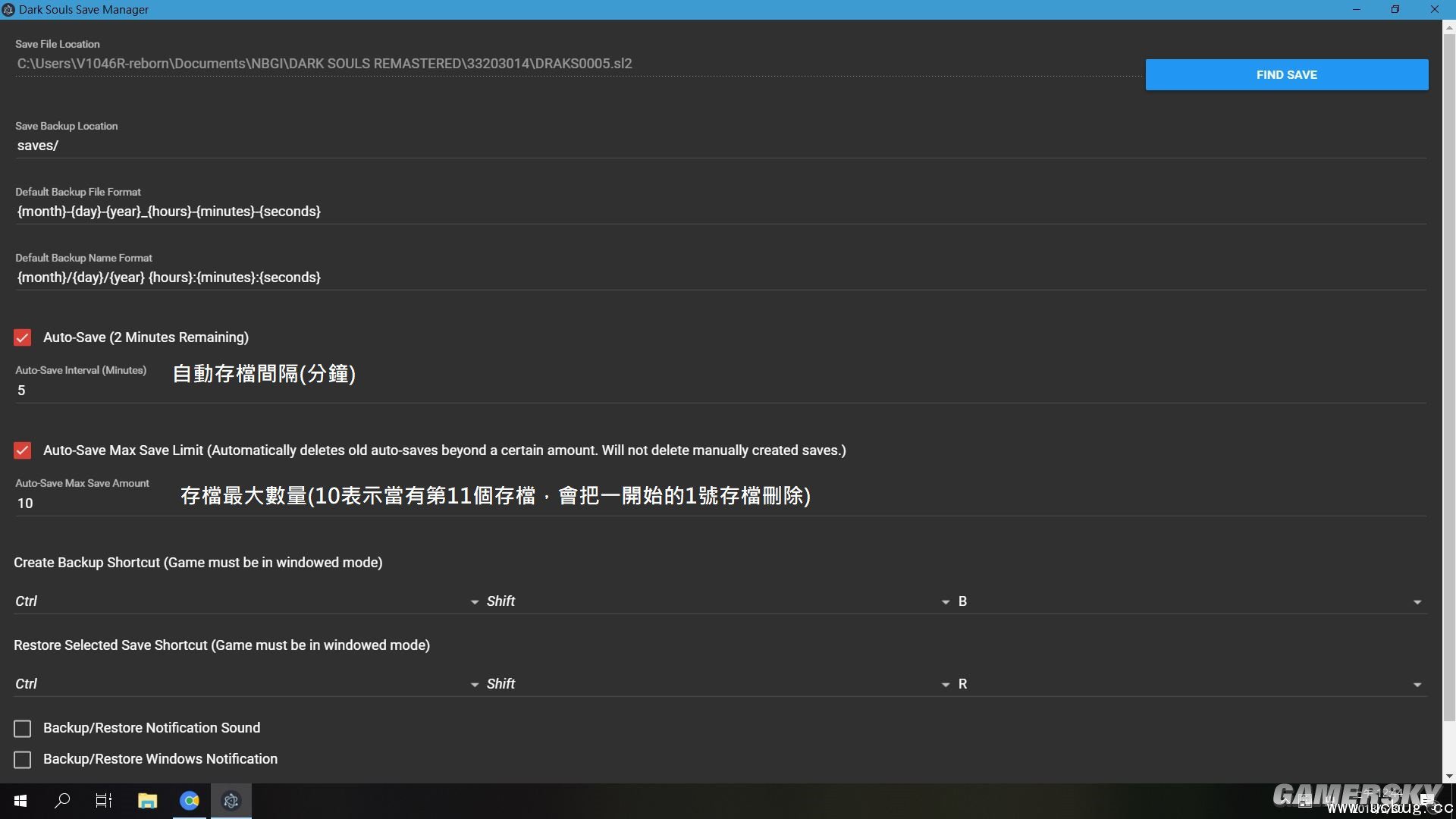Edit the Auto-Save Interval minutes field
This screenshot has width=1456, height=819.
(x=720, y=391)
